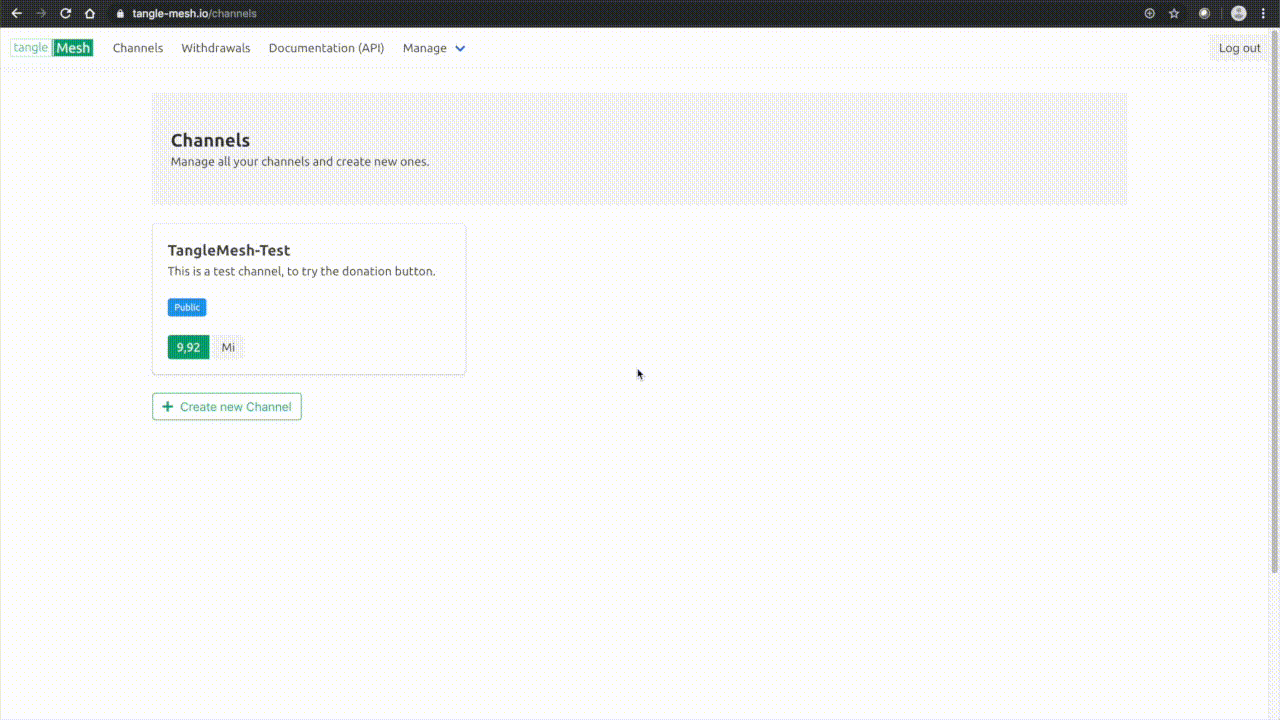Click the tangleMesh logo
The height and width of the screenshot is (720, 1280).
pos(52,48)
